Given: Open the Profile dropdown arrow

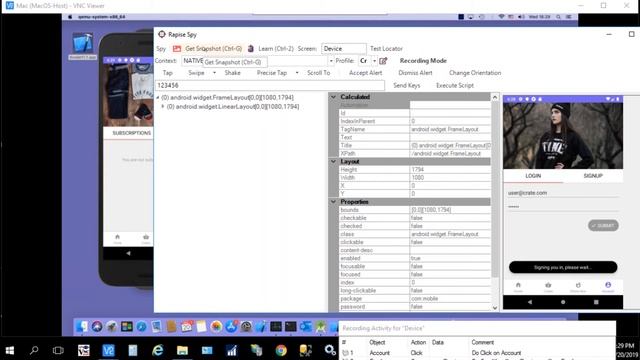Looking at the screenshot, I should point(374,61).
